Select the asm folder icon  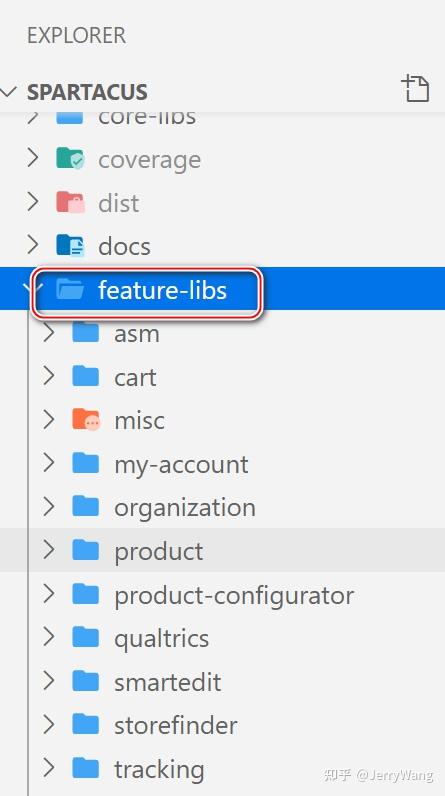coord(86,332)
